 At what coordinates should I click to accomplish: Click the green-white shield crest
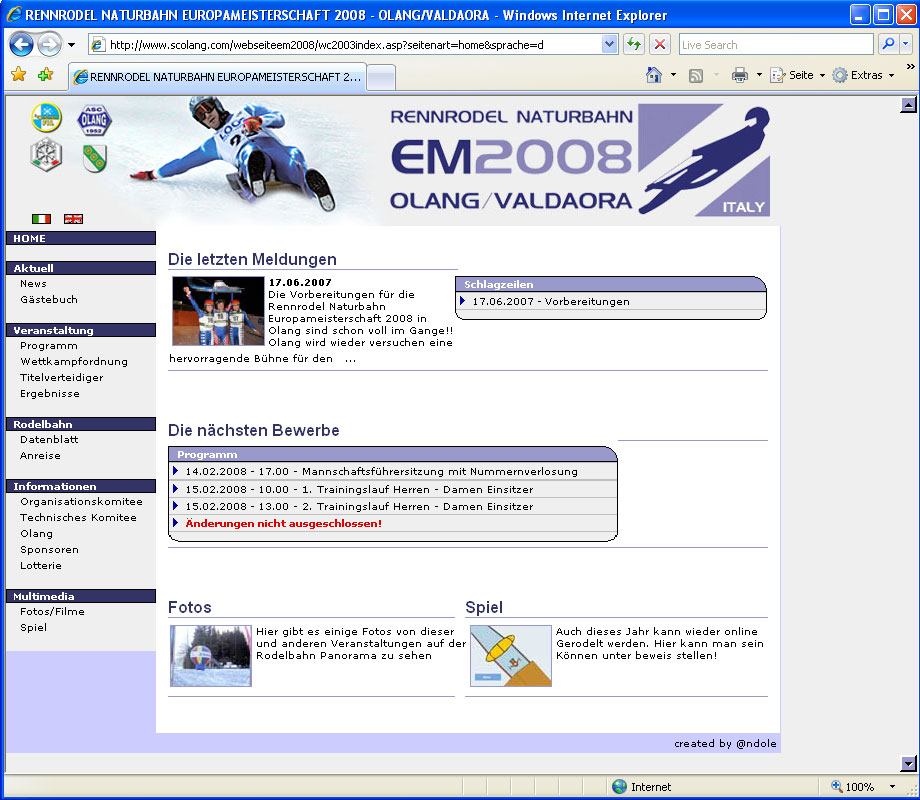[x=94, y=158]
